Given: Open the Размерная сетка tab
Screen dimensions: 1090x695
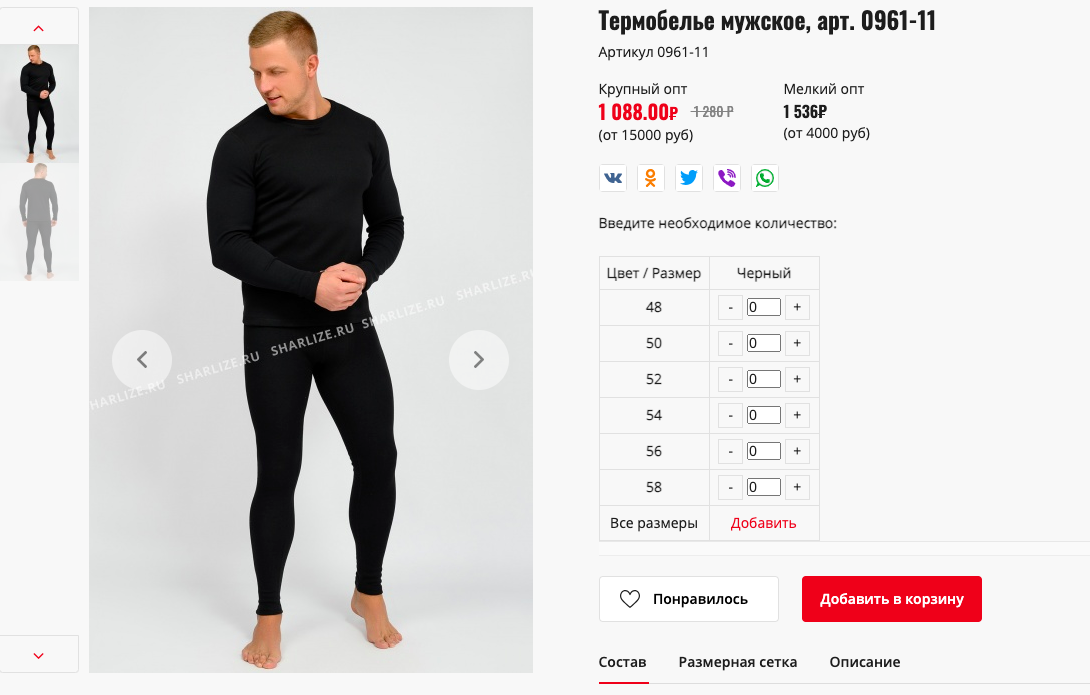Looking at the screenshot, I should point(738,662).
